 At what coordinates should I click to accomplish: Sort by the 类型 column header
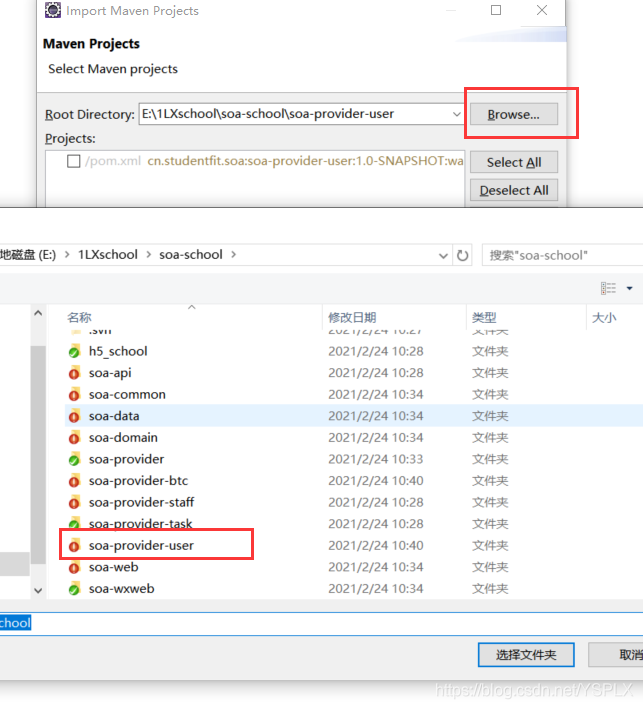[x=484, y=317]
